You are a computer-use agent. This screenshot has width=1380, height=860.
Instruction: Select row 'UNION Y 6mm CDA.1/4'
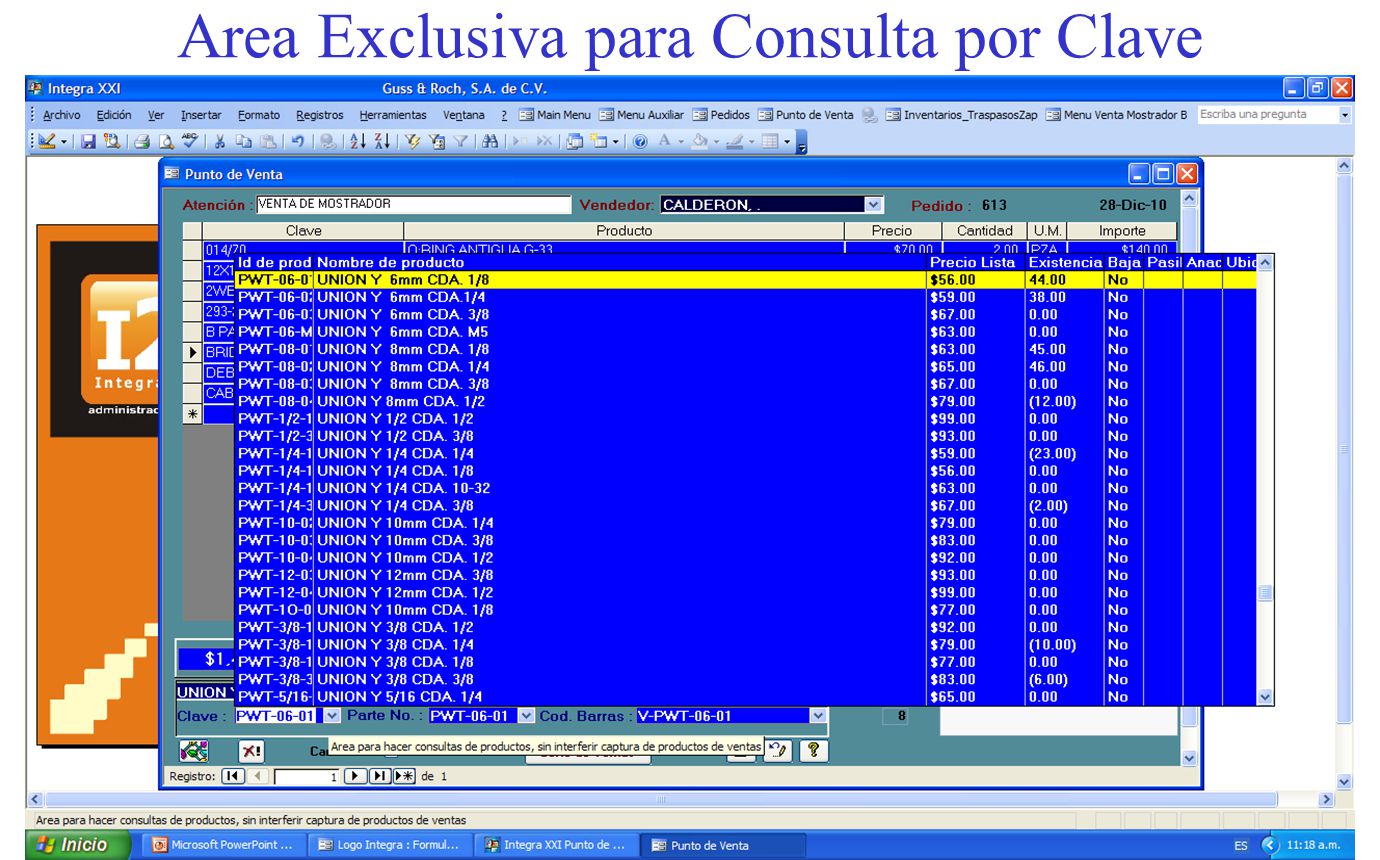[x=745, y=297]
